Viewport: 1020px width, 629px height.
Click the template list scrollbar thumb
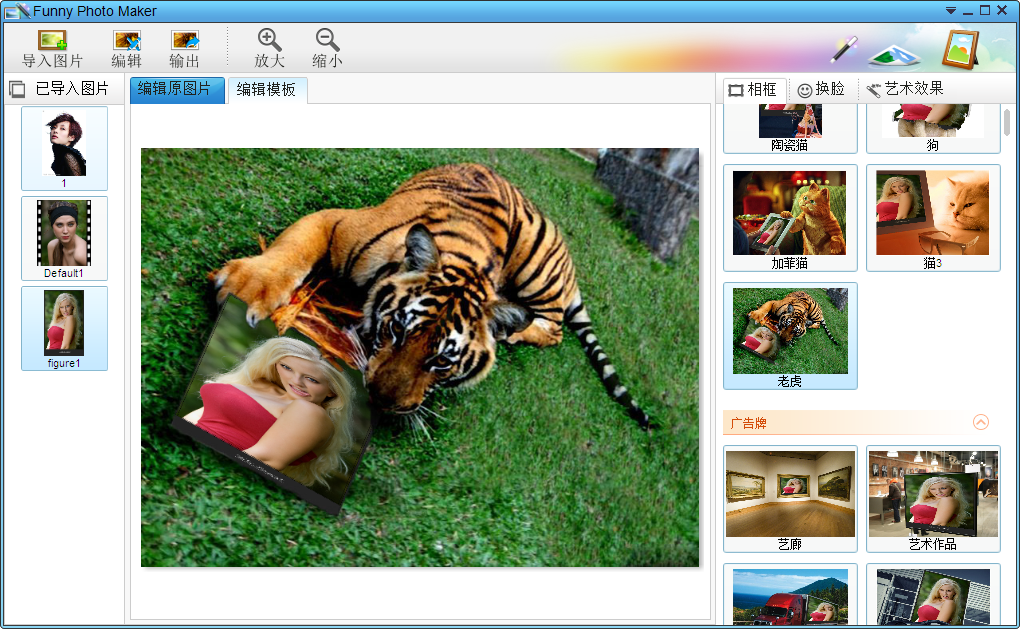(x=1006, y=122)
